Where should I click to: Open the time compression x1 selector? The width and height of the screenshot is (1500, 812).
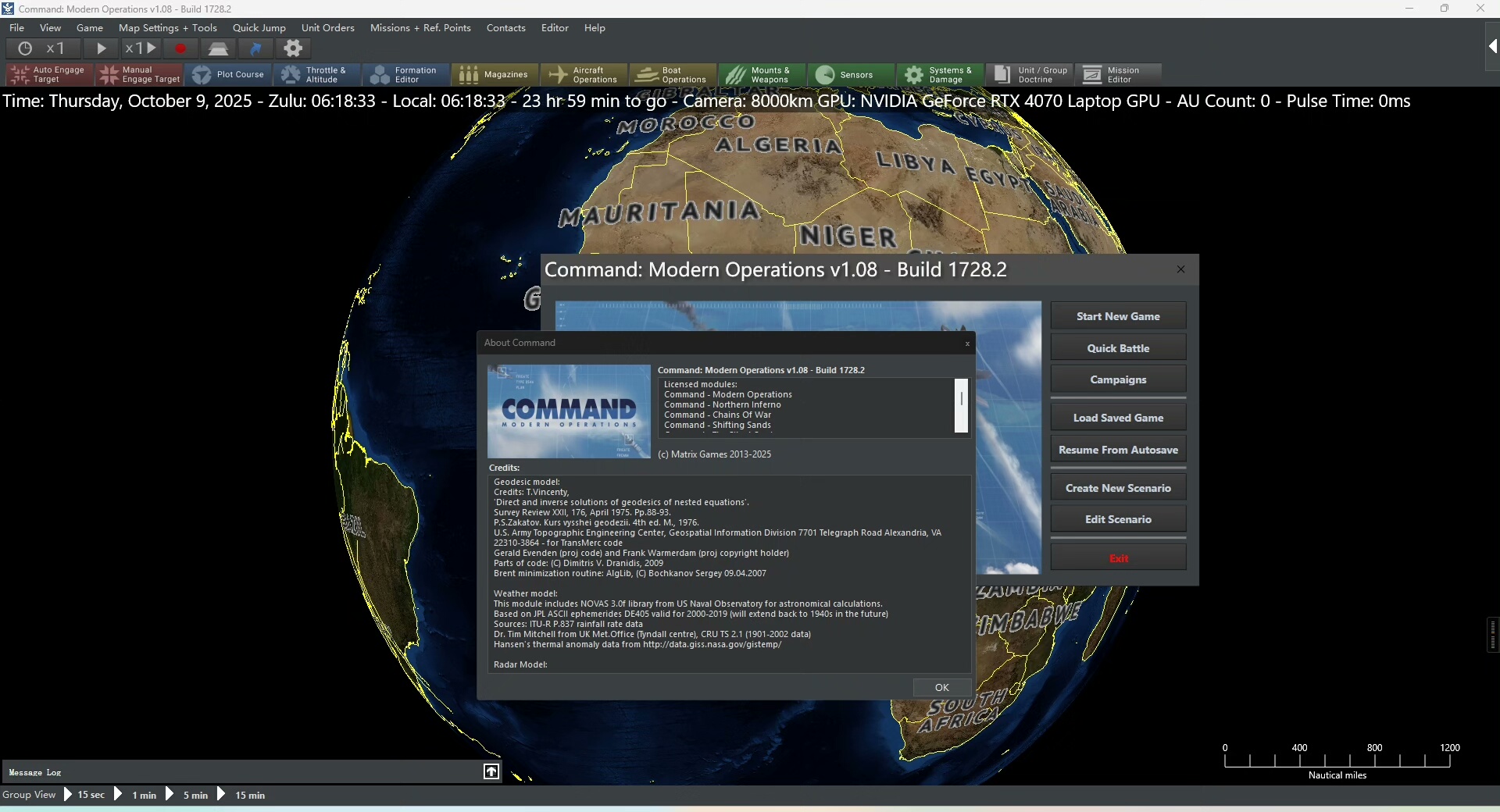coord(44,48)
